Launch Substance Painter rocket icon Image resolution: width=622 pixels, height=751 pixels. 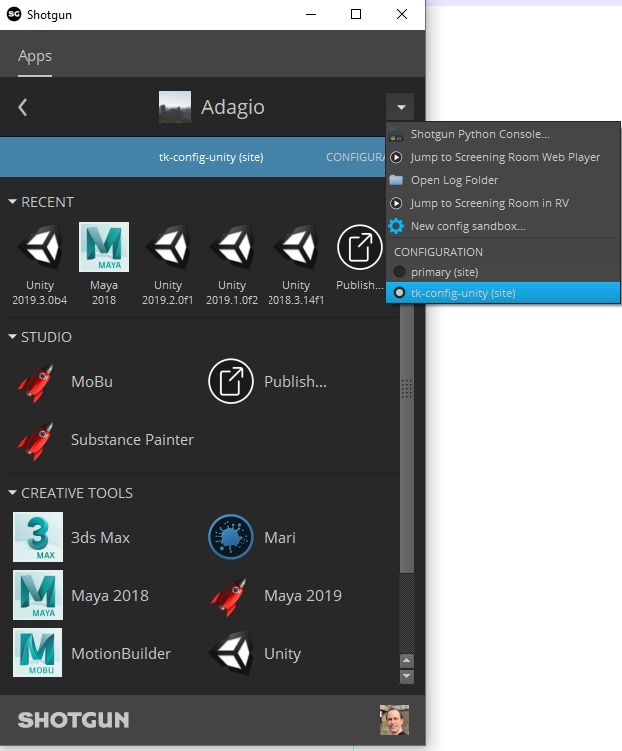pos(36,441)
